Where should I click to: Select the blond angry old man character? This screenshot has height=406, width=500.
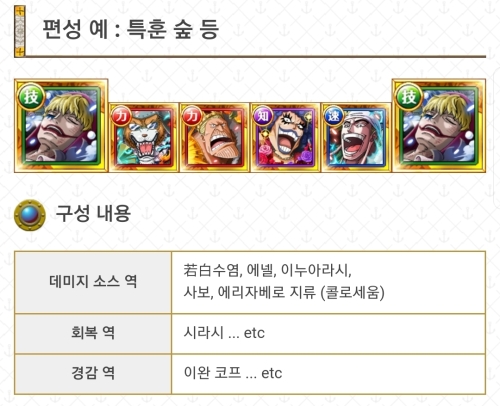coord(215,137)
